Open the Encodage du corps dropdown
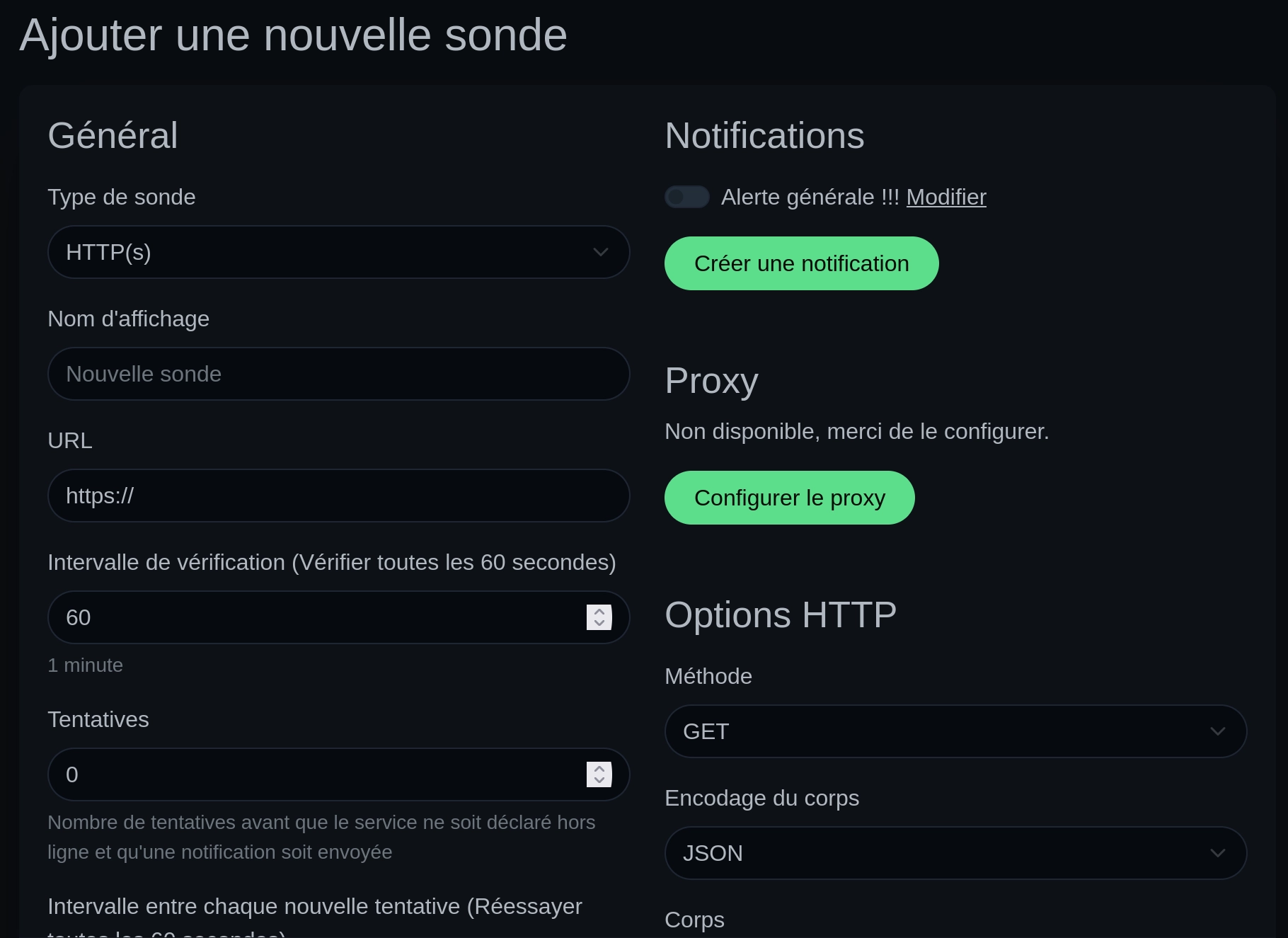Image resolution: width=1288 pixels, height=938 pixels. tap(955, 853)
